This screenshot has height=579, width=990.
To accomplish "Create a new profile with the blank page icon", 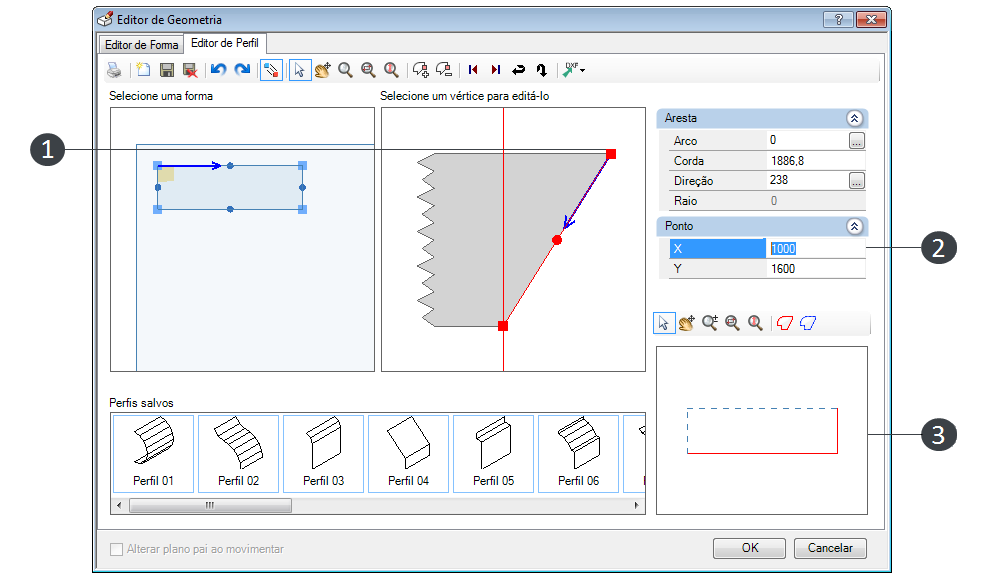I will point(143,70).
